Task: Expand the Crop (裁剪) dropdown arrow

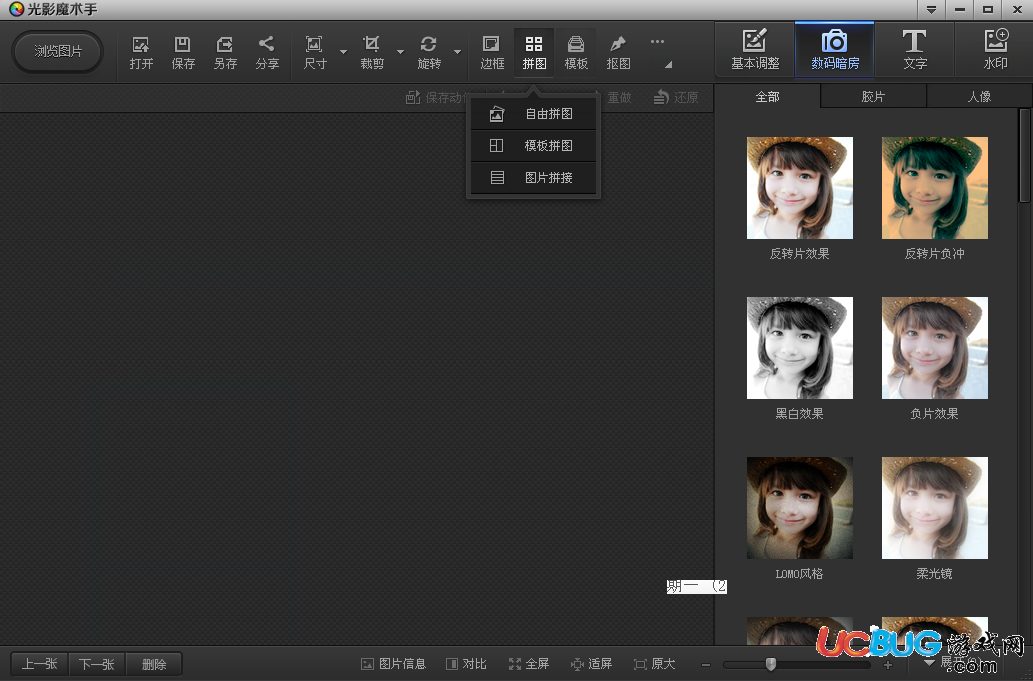Action: tap(400, 52)
